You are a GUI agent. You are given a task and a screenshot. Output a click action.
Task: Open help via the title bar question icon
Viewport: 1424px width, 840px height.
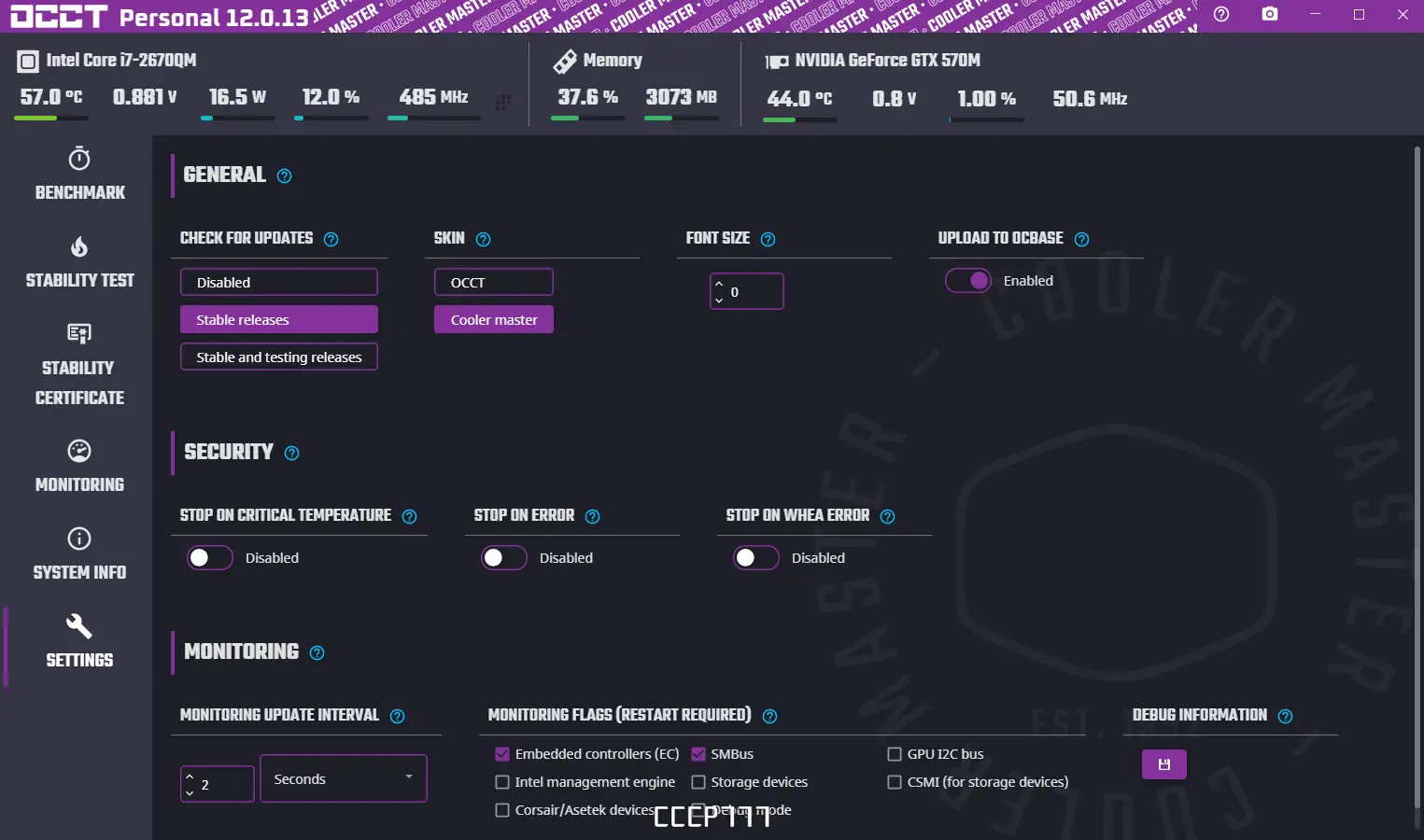[1221, 14]
